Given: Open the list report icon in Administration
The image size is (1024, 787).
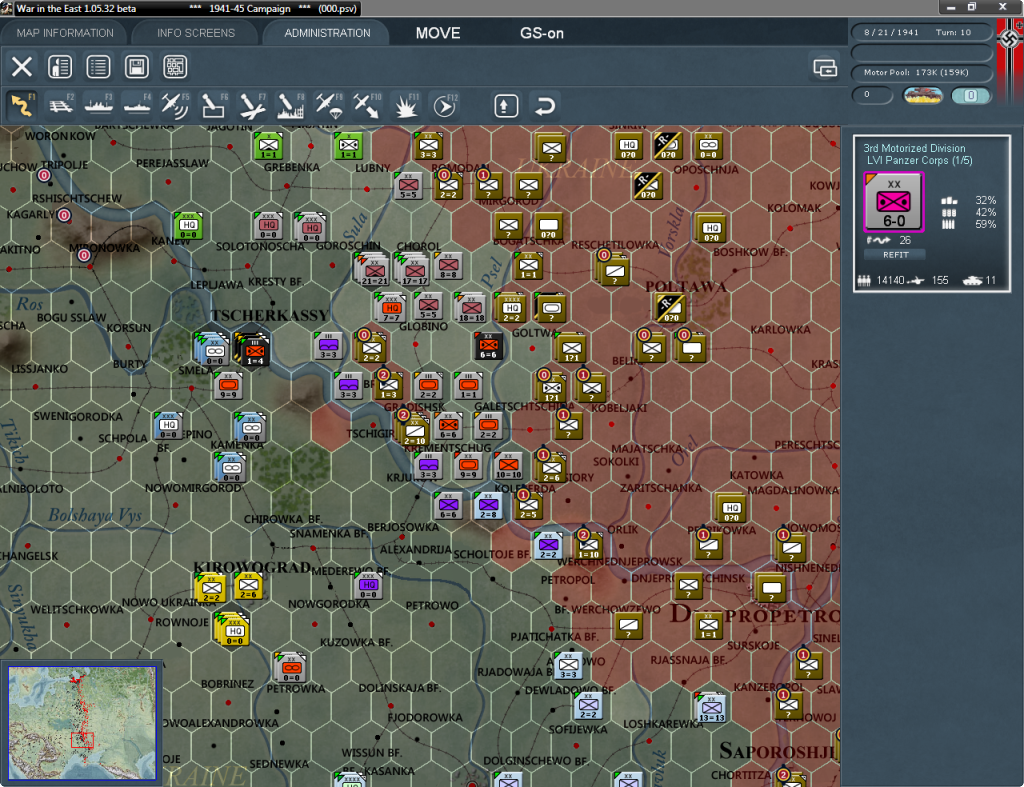Looking at the screenshot, I should click(99, 67).
